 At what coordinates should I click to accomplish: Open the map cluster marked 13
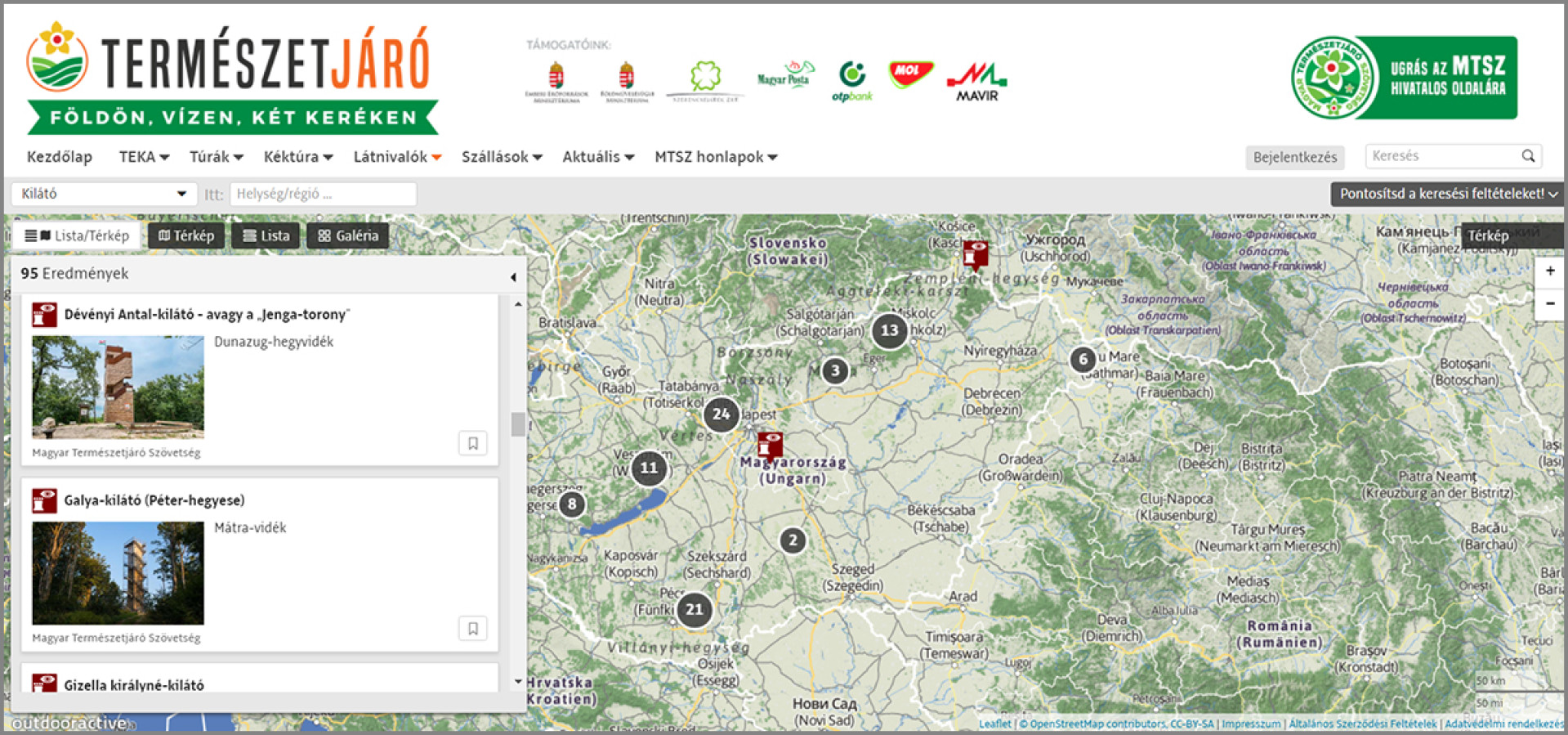(x=889, y=330)
